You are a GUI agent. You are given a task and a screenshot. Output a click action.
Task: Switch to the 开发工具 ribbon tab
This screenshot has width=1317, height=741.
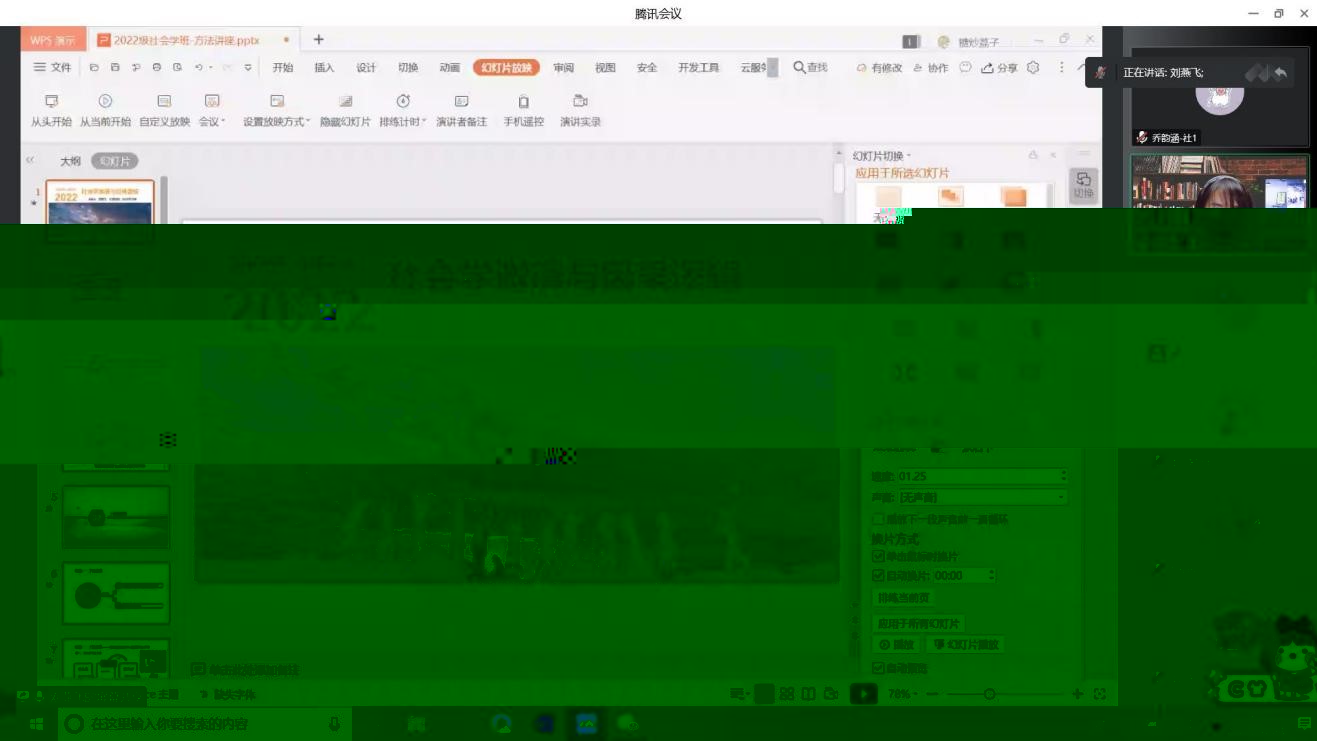[698, 67]
